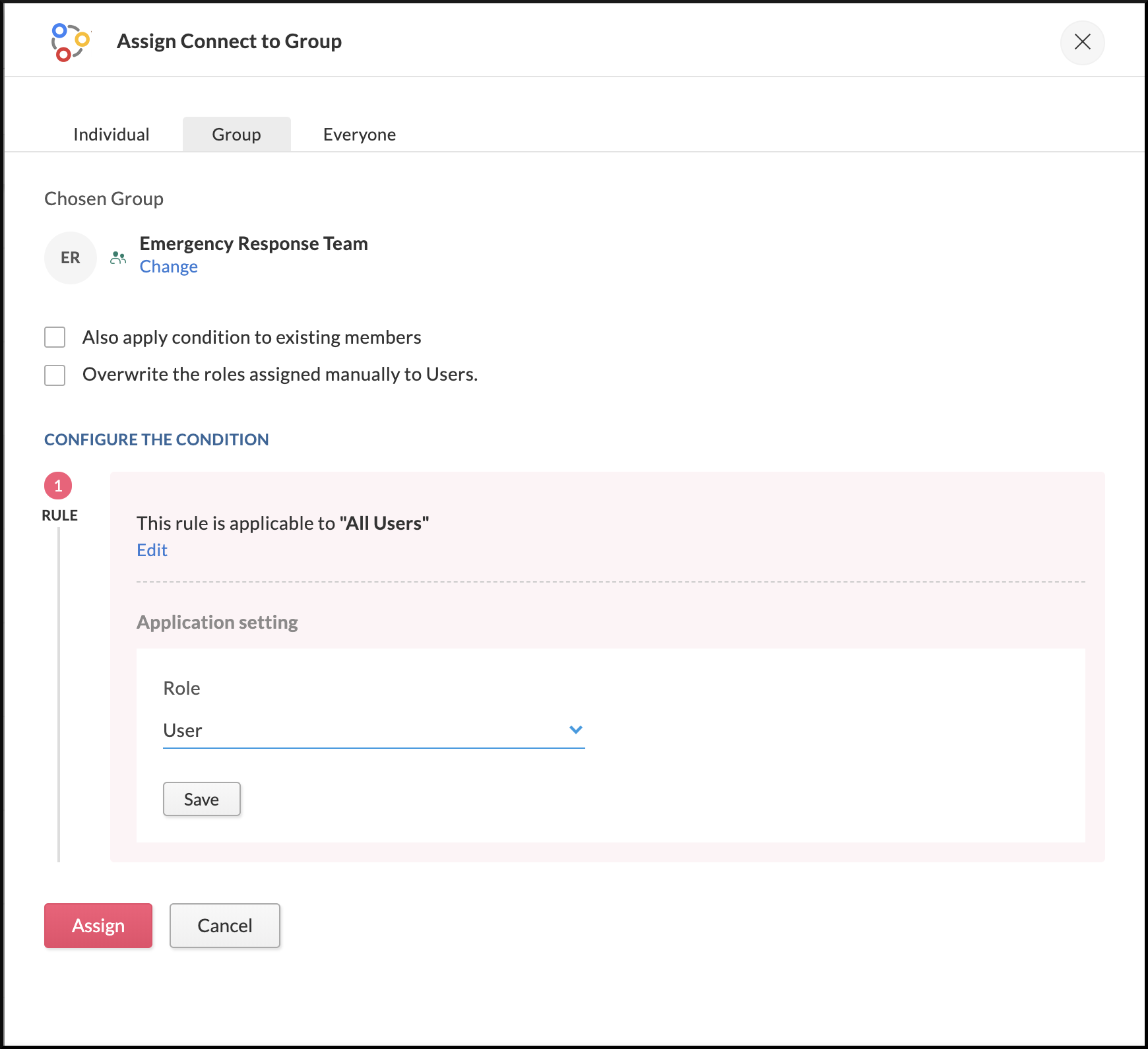1148x1049 pixels.
Task: Close the Assign Connect to Group dialog
Action: [1082, 42]
